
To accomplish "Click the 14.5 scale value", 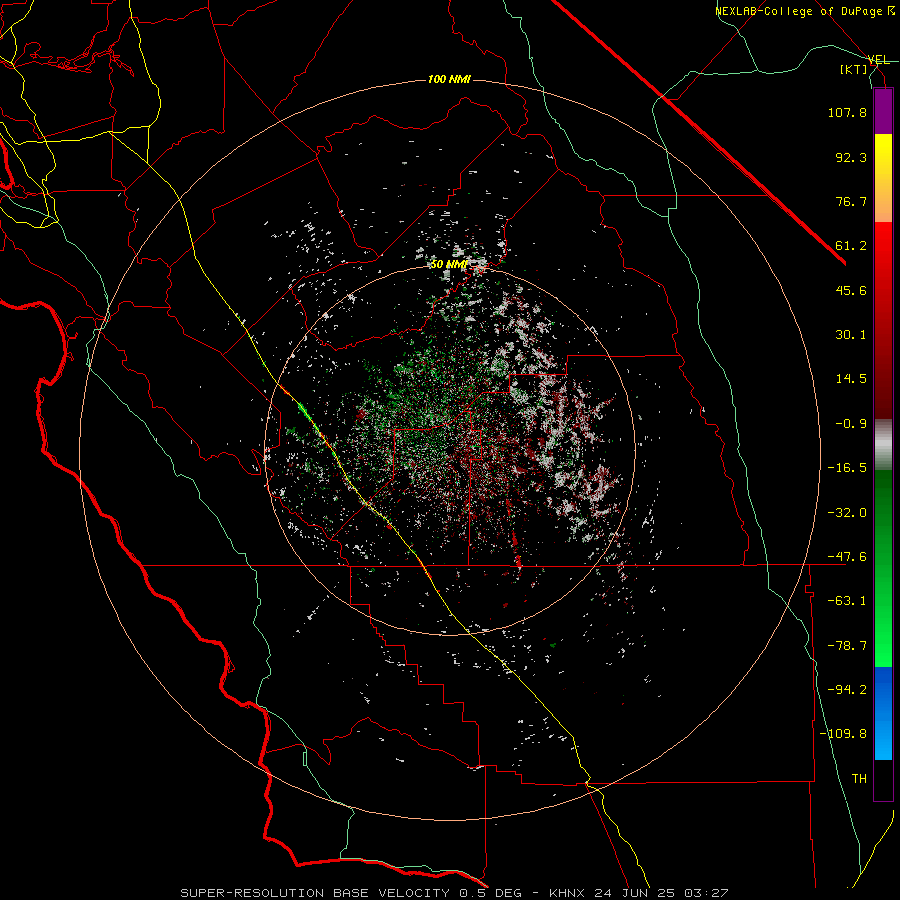I will point(851,379).
